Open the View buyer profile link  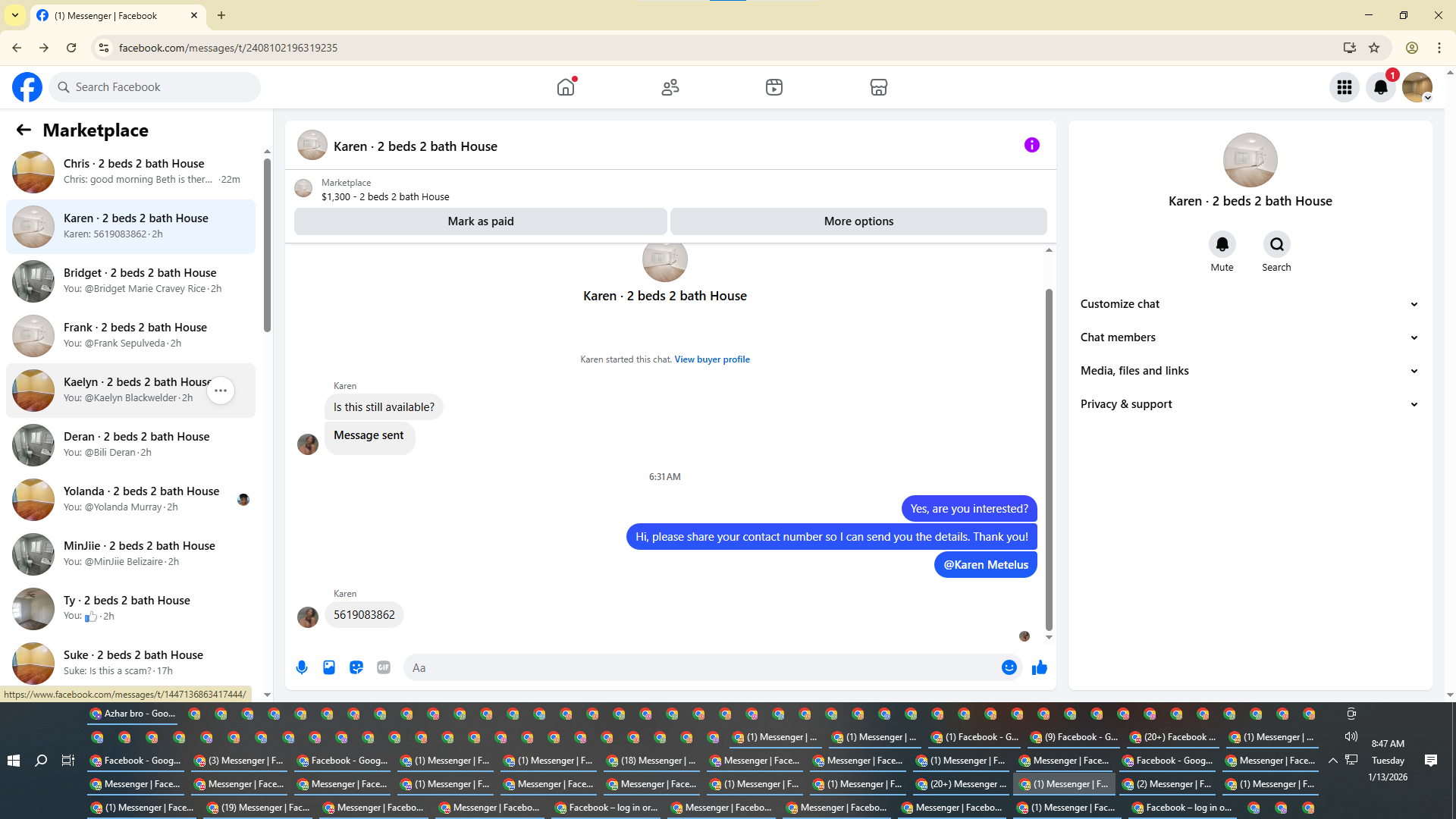pyautogui.click(x=712, y=359)
